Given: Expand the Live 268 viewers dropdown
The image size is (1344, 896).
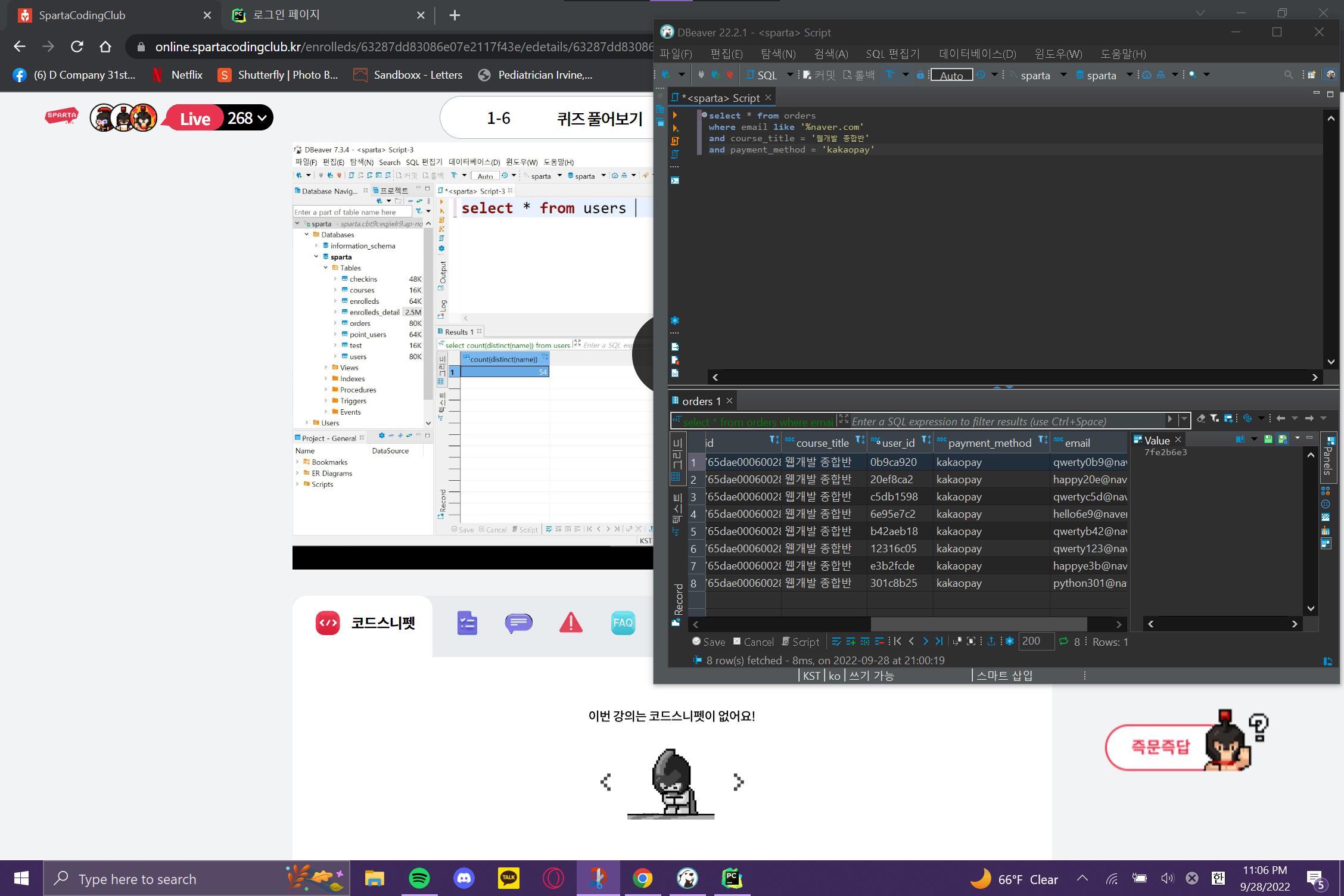Looking at the screenshot, I should click(262, 118).
